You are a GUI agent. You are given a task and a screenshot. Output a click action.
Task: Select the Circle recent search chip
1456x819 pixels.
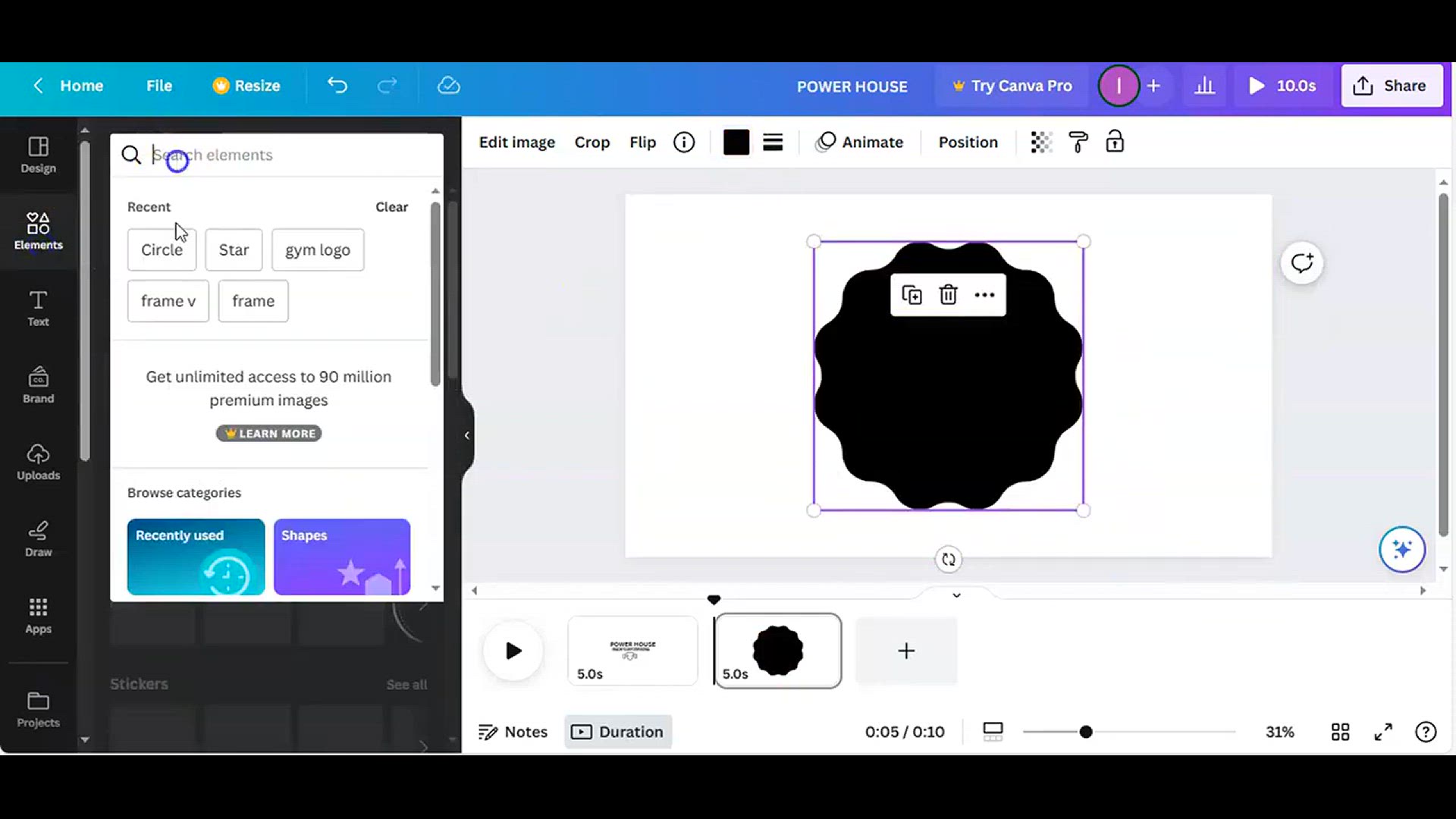coord(162,249)
